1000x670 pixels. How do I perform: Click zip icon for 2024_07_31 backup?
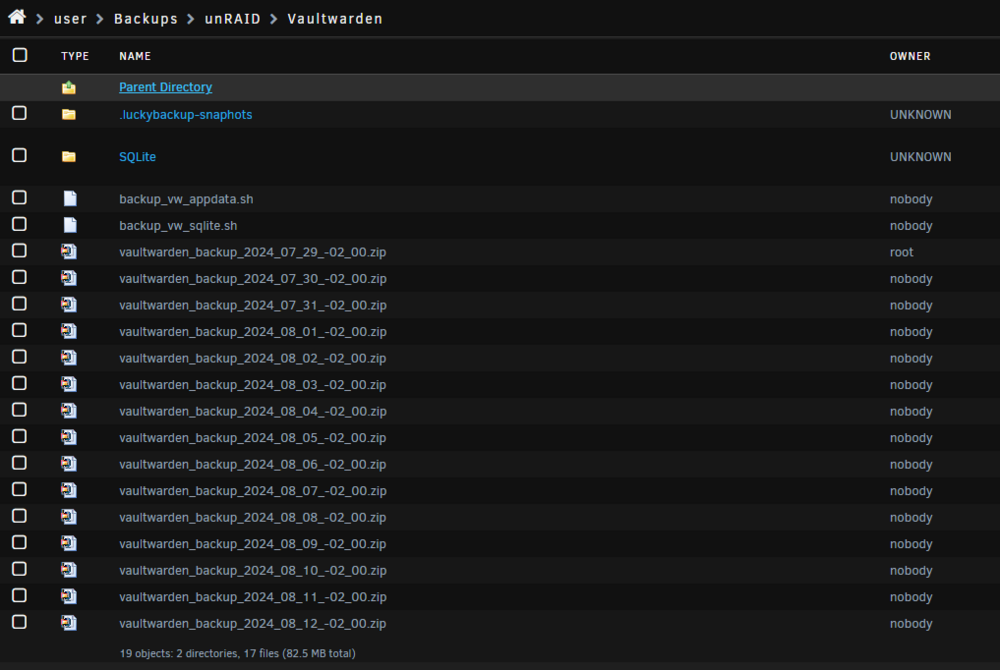click(x=69, y=305)
